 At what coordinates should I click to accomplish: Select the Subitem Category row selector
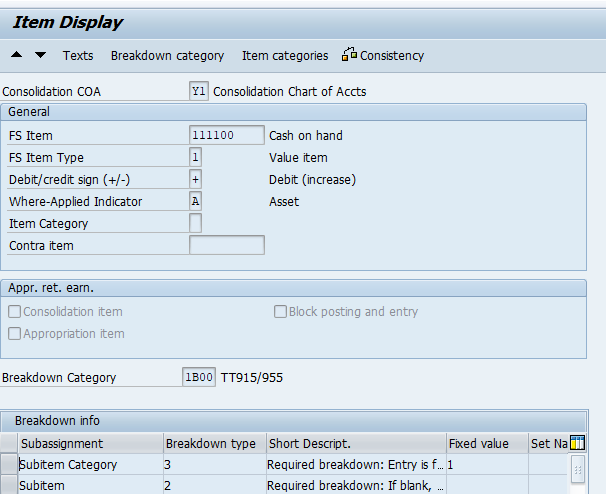[9, 464]
